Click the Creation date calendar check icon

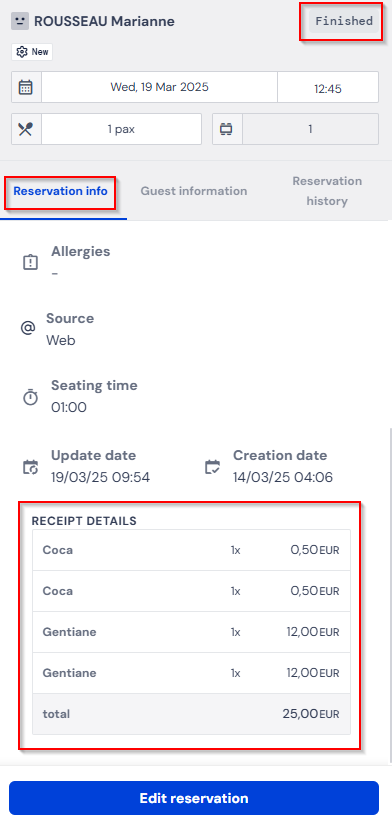(212, 467)
